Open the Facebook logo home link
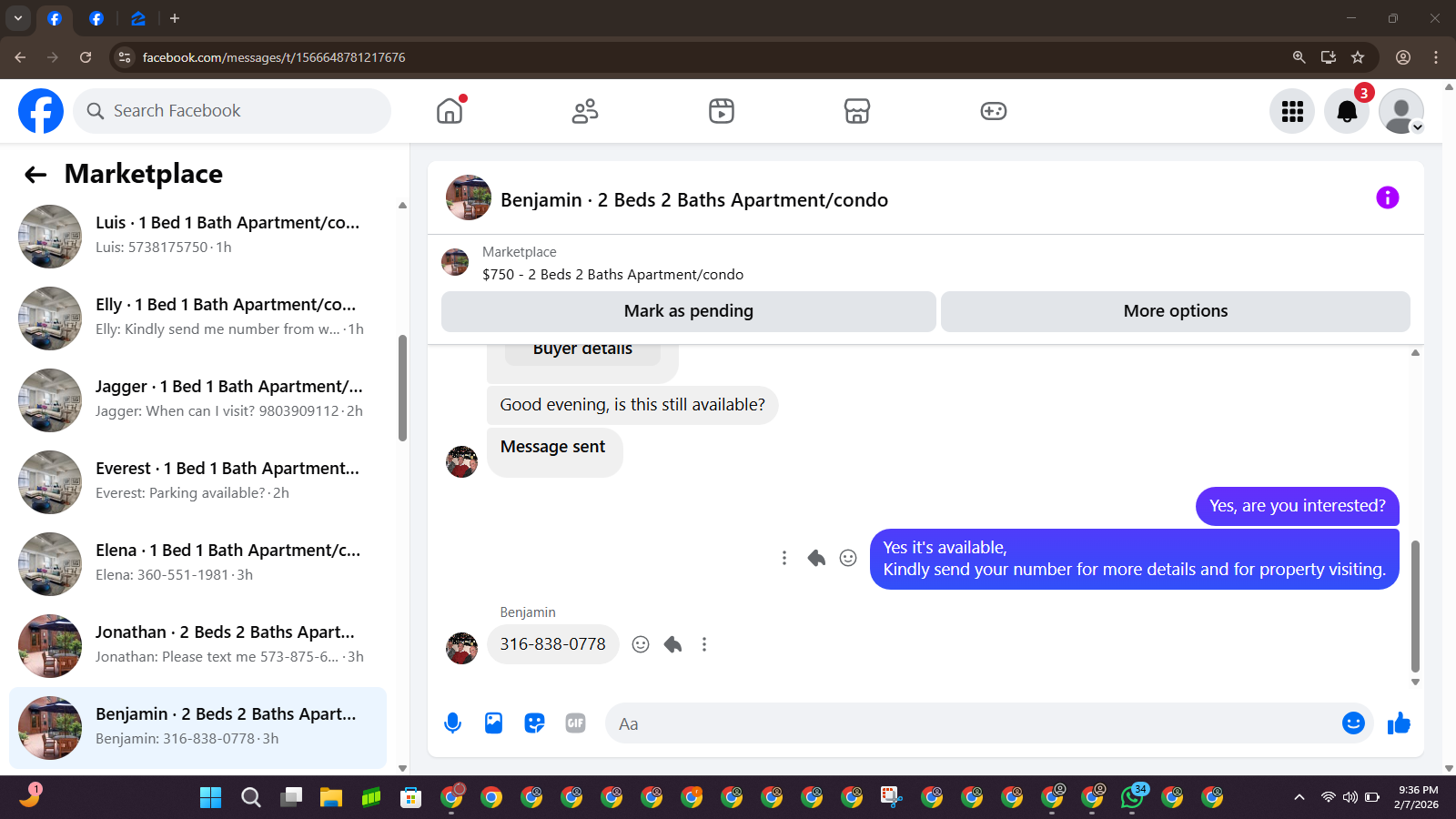This screenshot has width=1456, height=819. 41,111
